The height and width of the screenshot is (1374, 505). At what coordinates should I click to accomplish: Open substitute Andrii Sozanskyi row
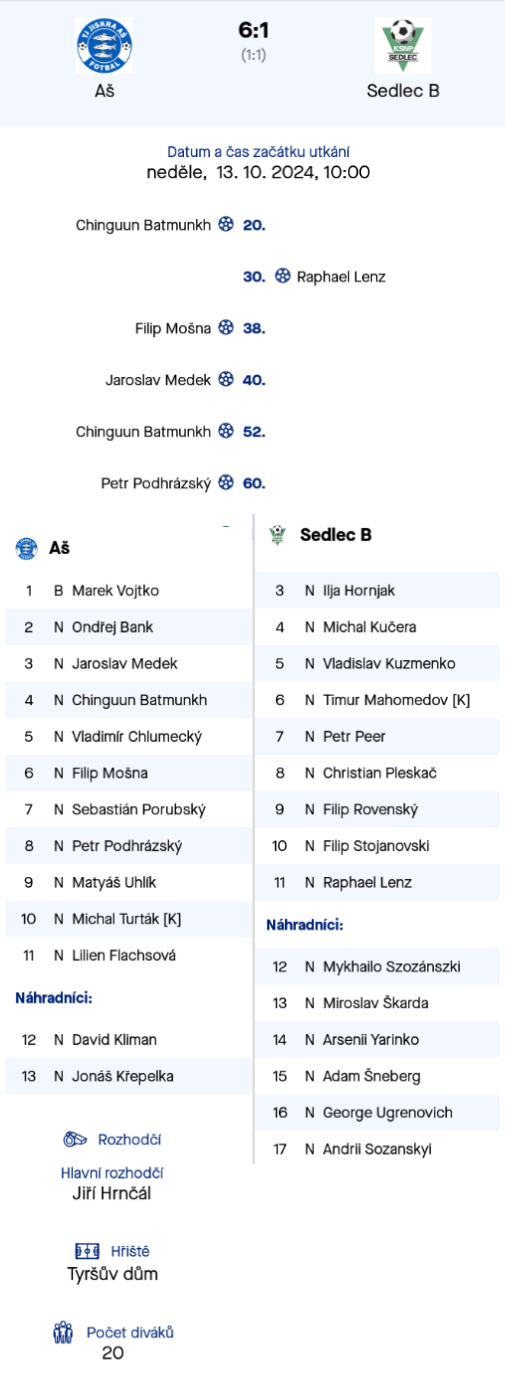(377, 1149)
